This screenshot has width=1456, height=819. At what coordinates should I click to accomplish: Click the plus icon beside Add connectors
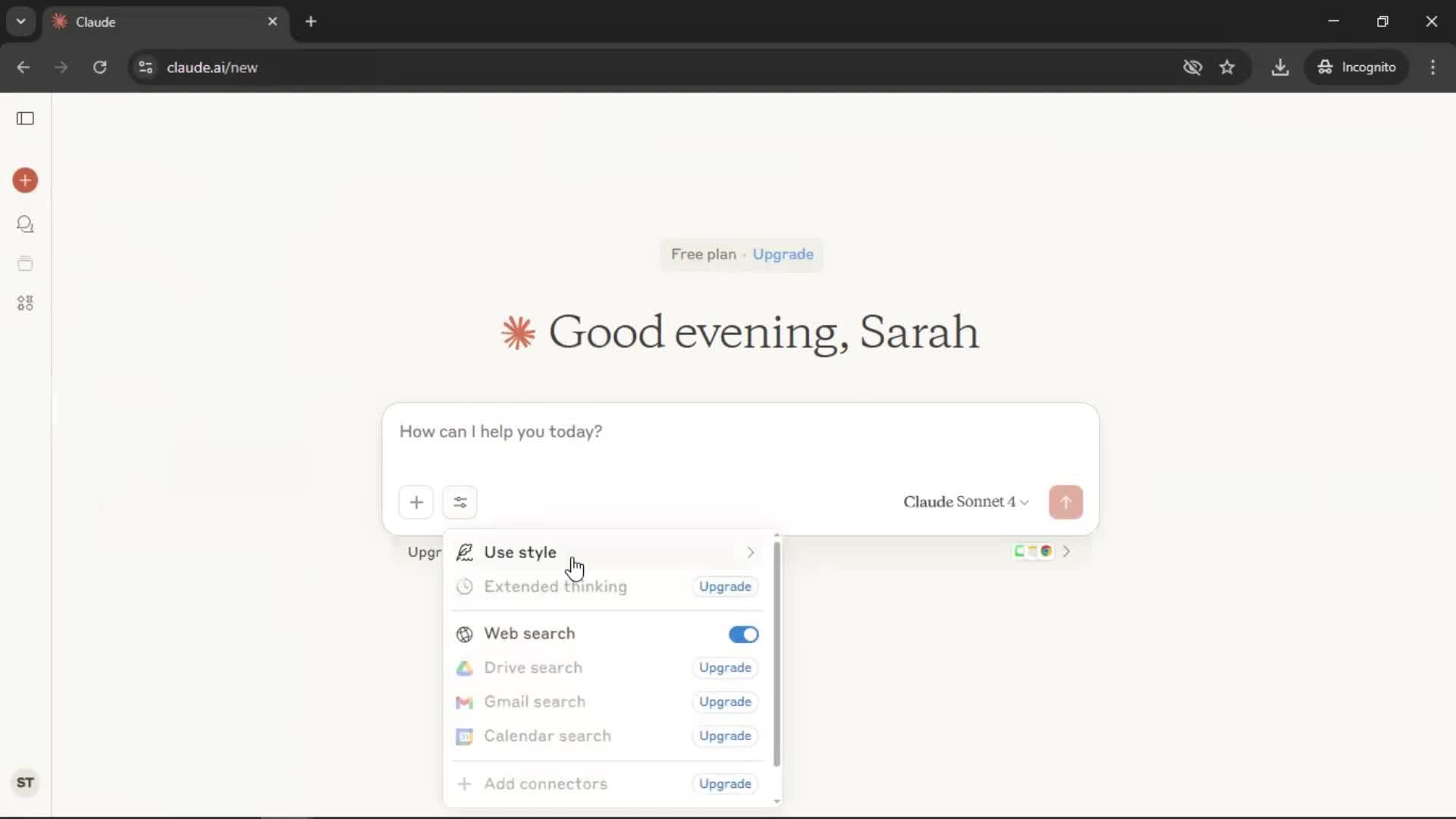tap(464, 784)
